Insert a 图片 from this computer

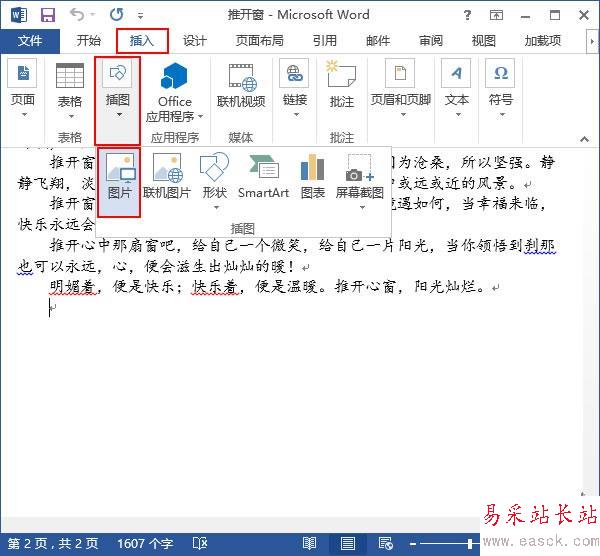click(x=119, y=183)
